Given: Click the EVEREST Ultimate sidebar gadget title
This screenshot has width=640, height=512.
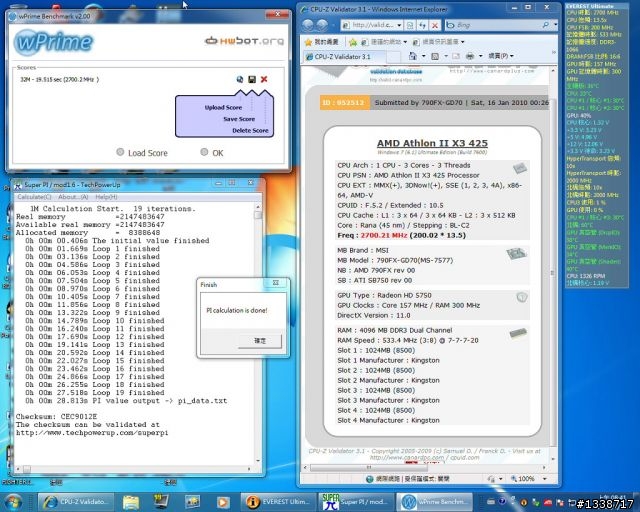Looking at the screenshot, I should pyautogui.click(x=590, y=6).
